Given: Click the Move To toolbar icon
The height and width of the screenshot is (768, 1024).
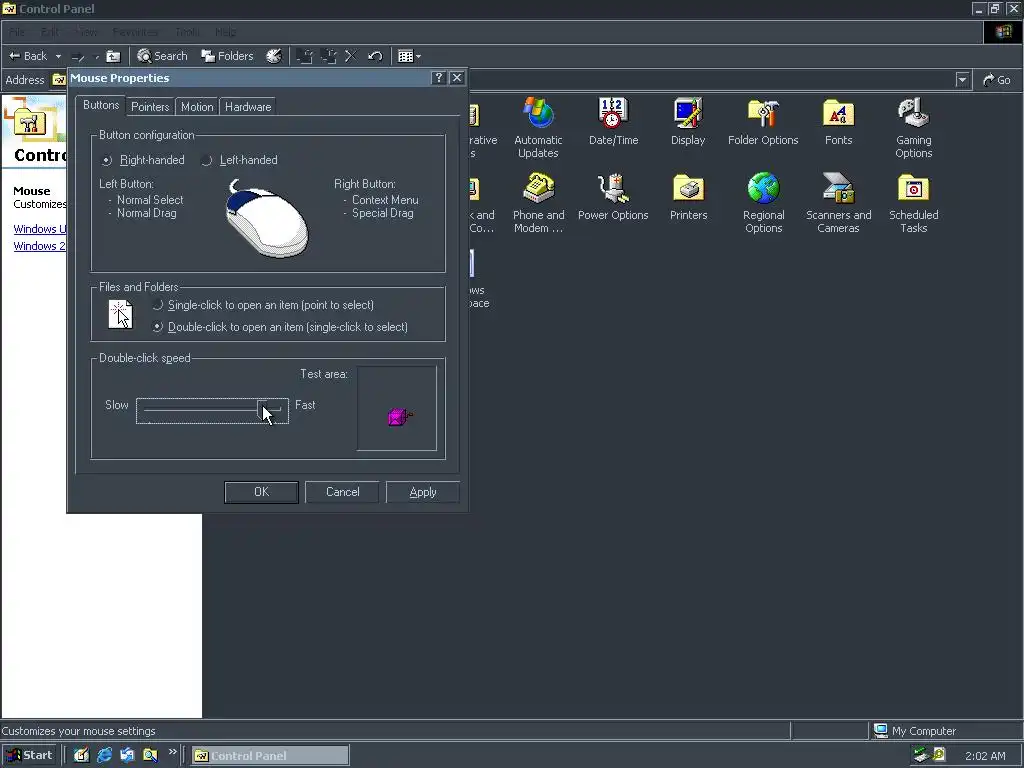Looking at the screenshot, I should 304,56.
